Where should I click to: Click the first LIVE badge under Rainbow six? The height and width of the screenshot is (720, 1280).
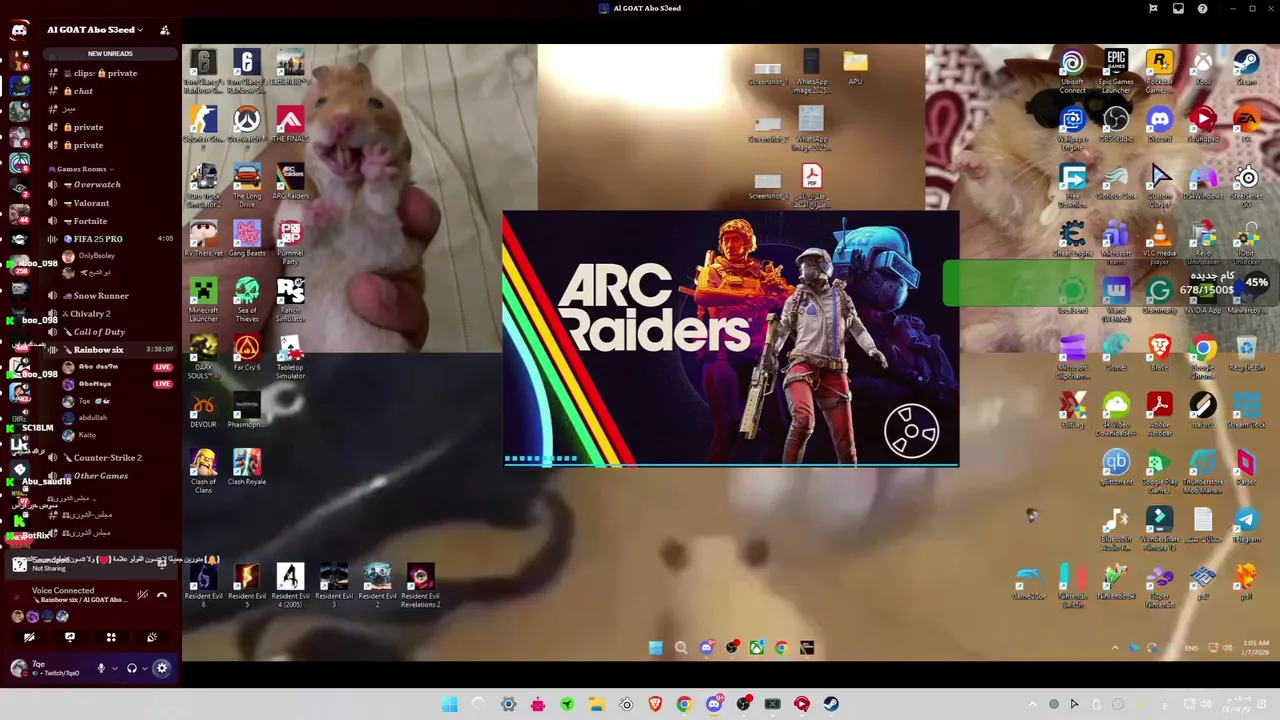tap(163, 367)
